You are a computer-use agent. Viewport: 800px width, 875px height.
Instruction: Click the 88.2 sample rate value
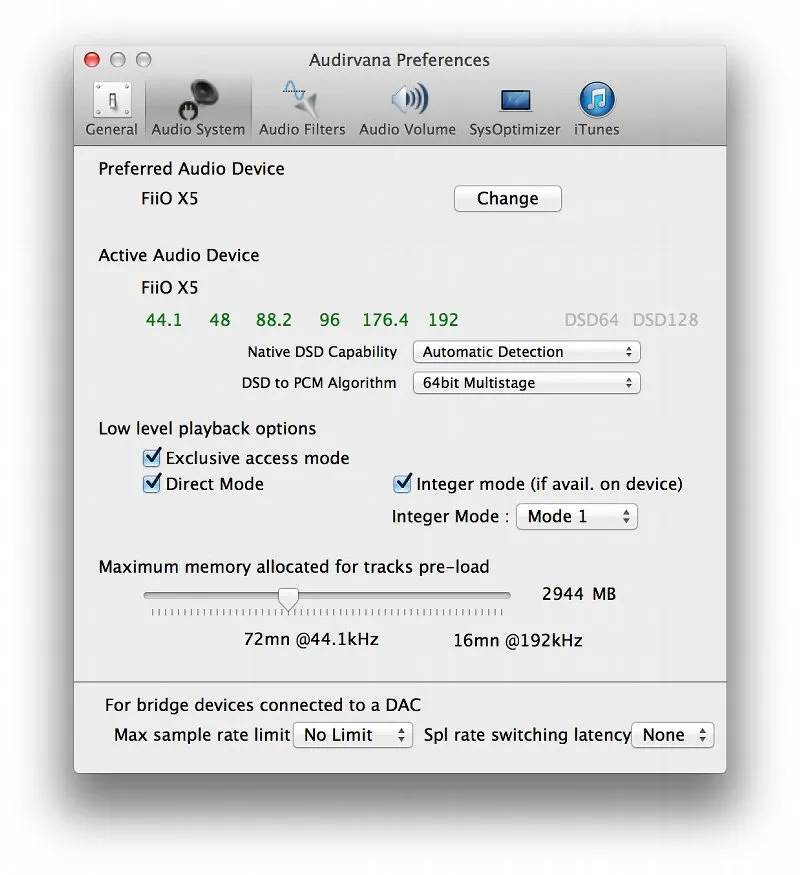pos(273,320)
